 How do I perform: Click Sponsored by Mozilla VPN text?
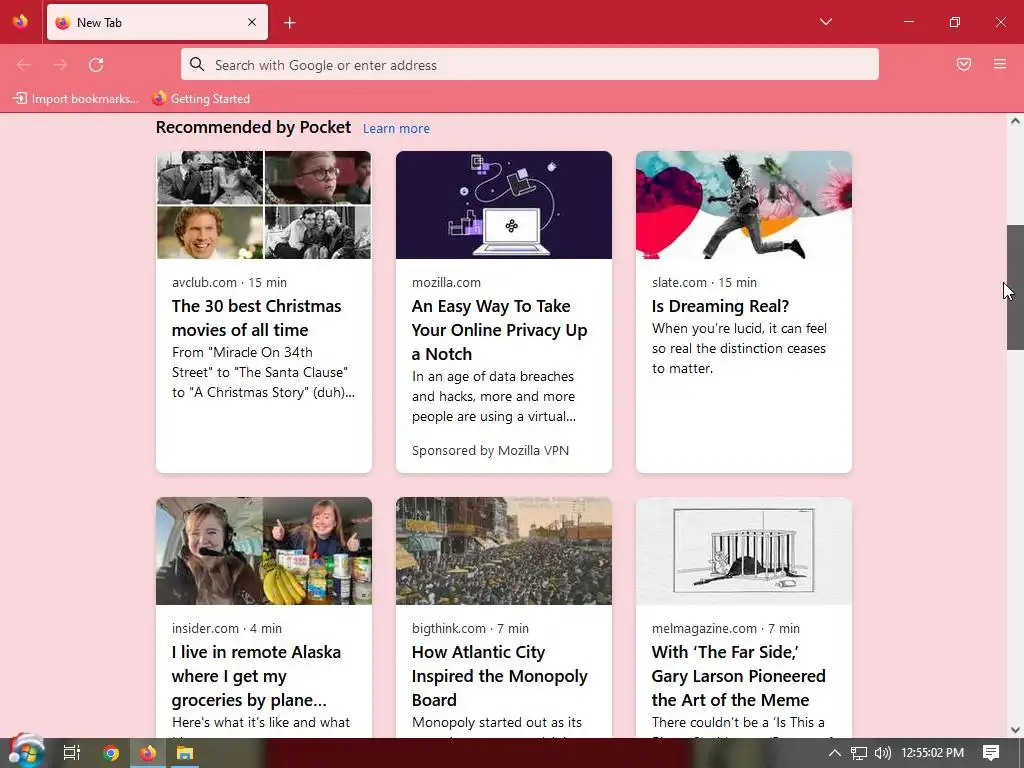tap(490, 451)
